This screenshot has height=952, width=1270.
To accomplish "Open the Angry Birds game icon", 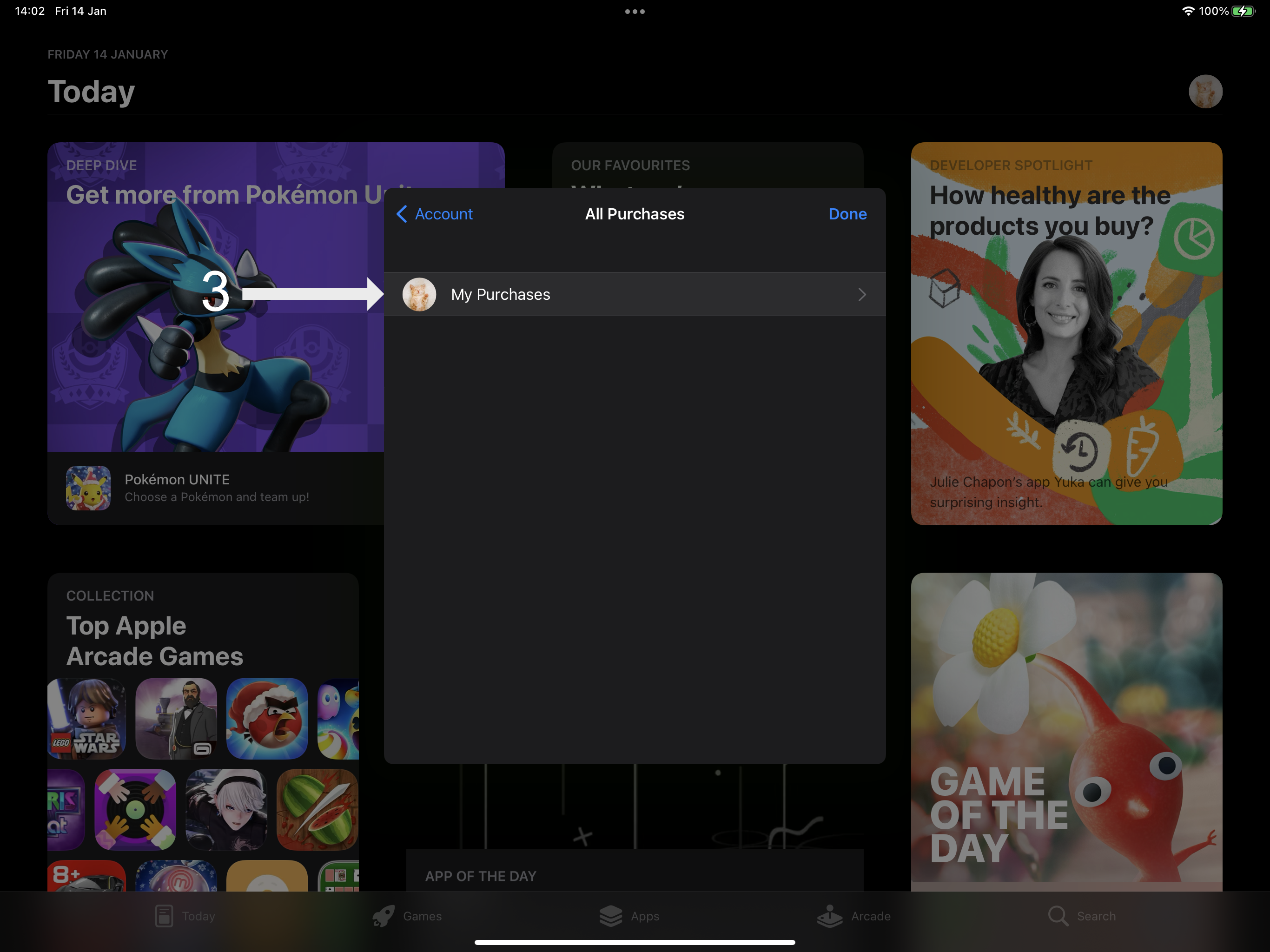I will [x=267, y=718].
